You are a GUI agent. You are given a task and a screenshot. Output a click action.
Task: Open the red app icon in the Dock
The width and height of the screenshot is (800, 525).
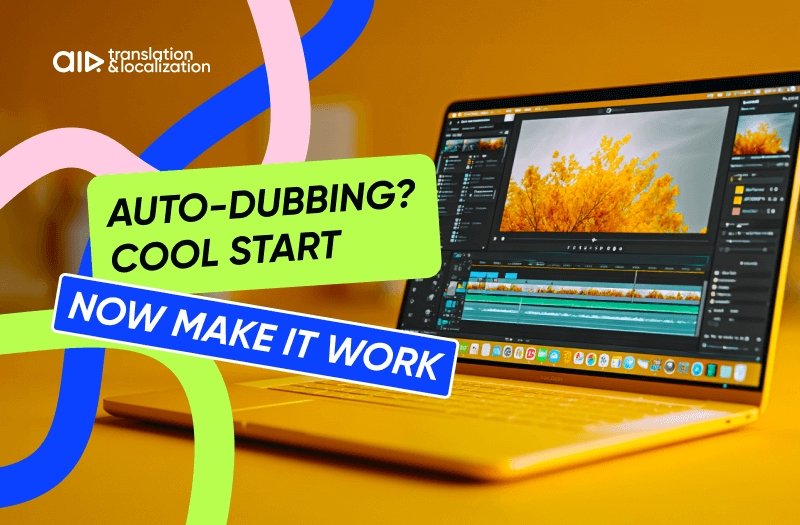coord(530,354)
